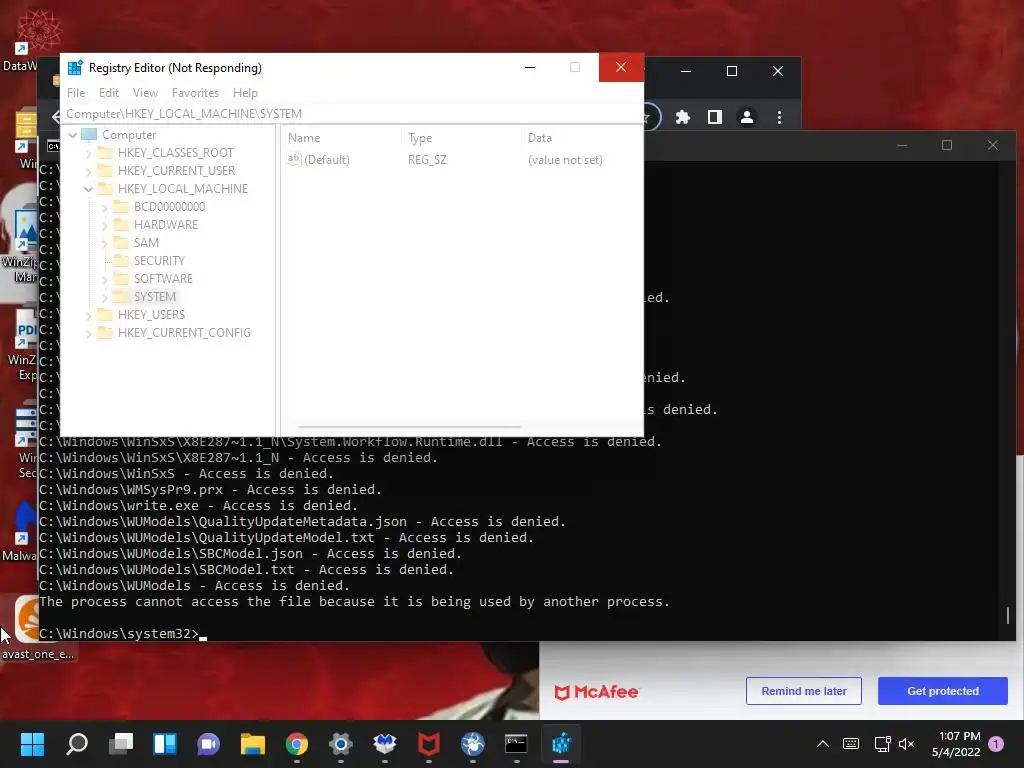Click muted volume tray icon

click(x=906, y=744)
